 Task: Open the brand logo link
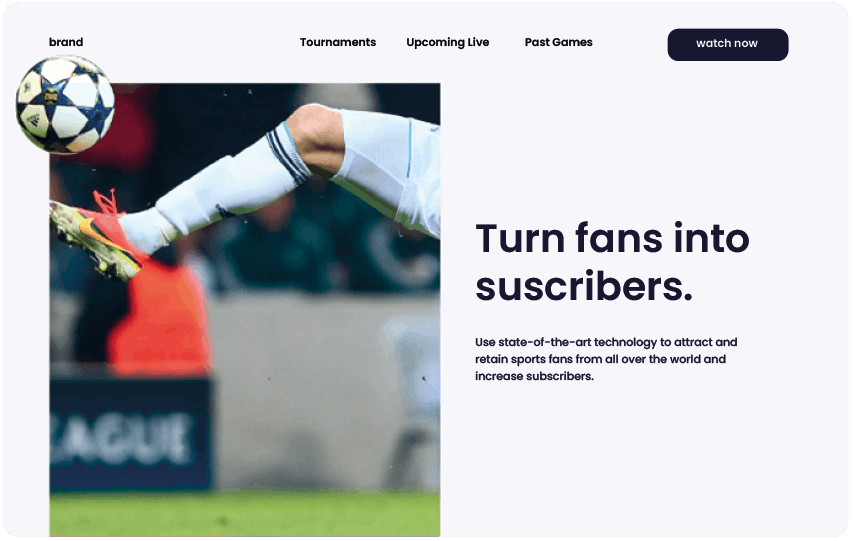(x=66, y=42)
